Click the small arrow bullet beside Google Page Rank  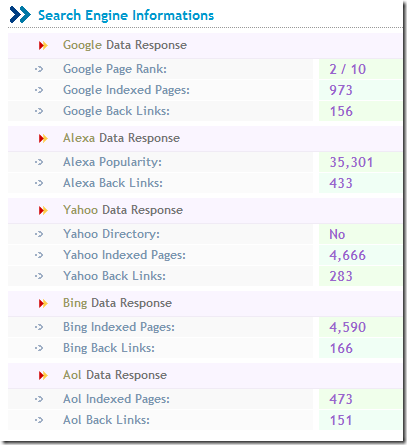click(39, 69)
